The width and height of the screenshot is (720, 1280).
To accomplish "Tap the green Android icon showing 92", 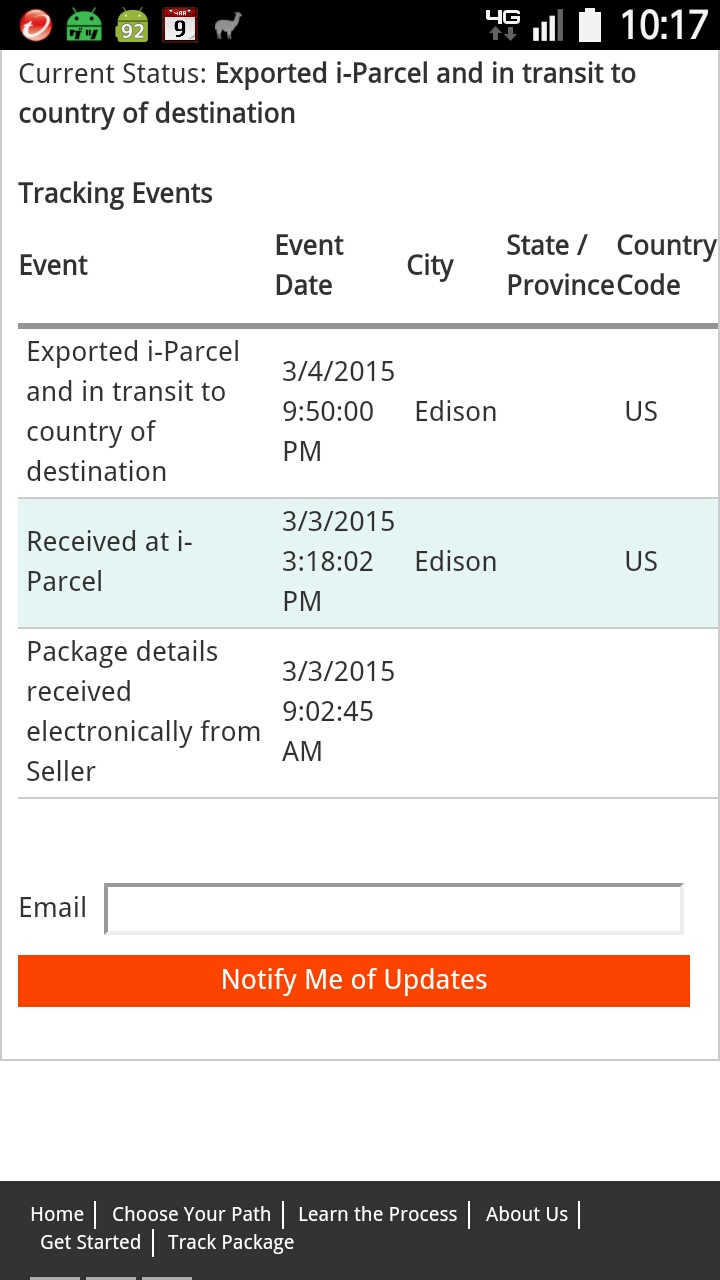I will tap(132, 25).
